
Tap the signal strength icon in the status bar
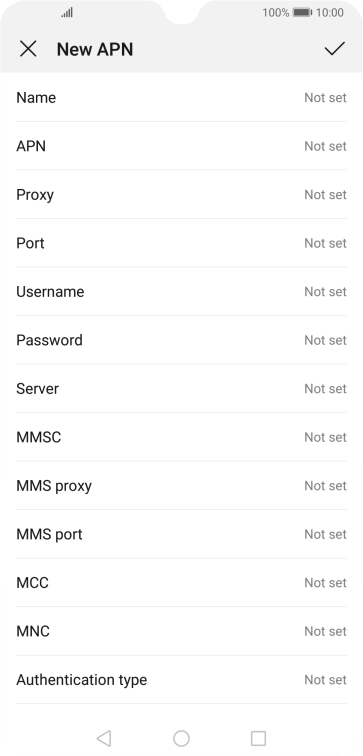click(67, 13)
